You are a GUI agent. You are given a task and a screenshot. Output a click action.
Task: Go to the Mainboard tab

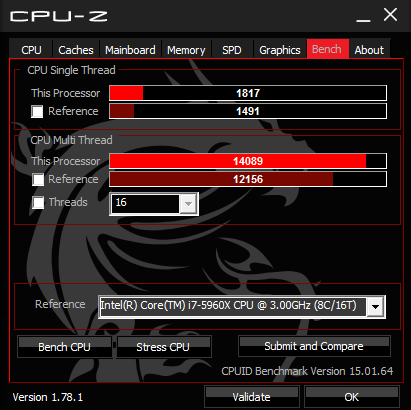tap(130, 49)
